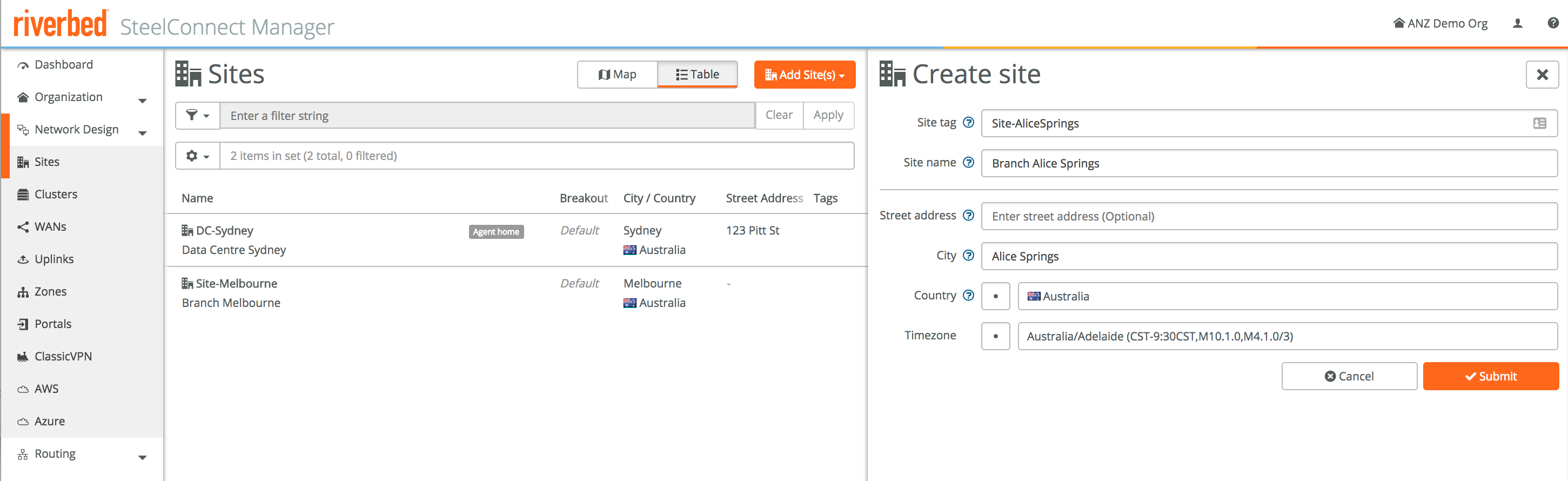Screen dimensions: 1568x481
Task: Open the Add Site(s) dropdown button
Action: pos(804,74)
